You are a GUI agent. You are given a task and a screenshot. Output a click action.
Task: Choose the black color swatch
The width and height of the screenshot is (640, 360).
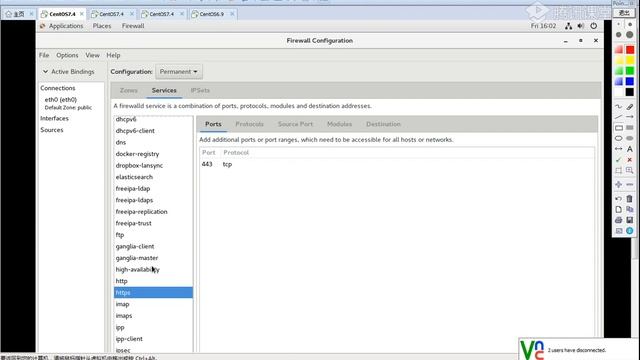click(x=630, y=92)
